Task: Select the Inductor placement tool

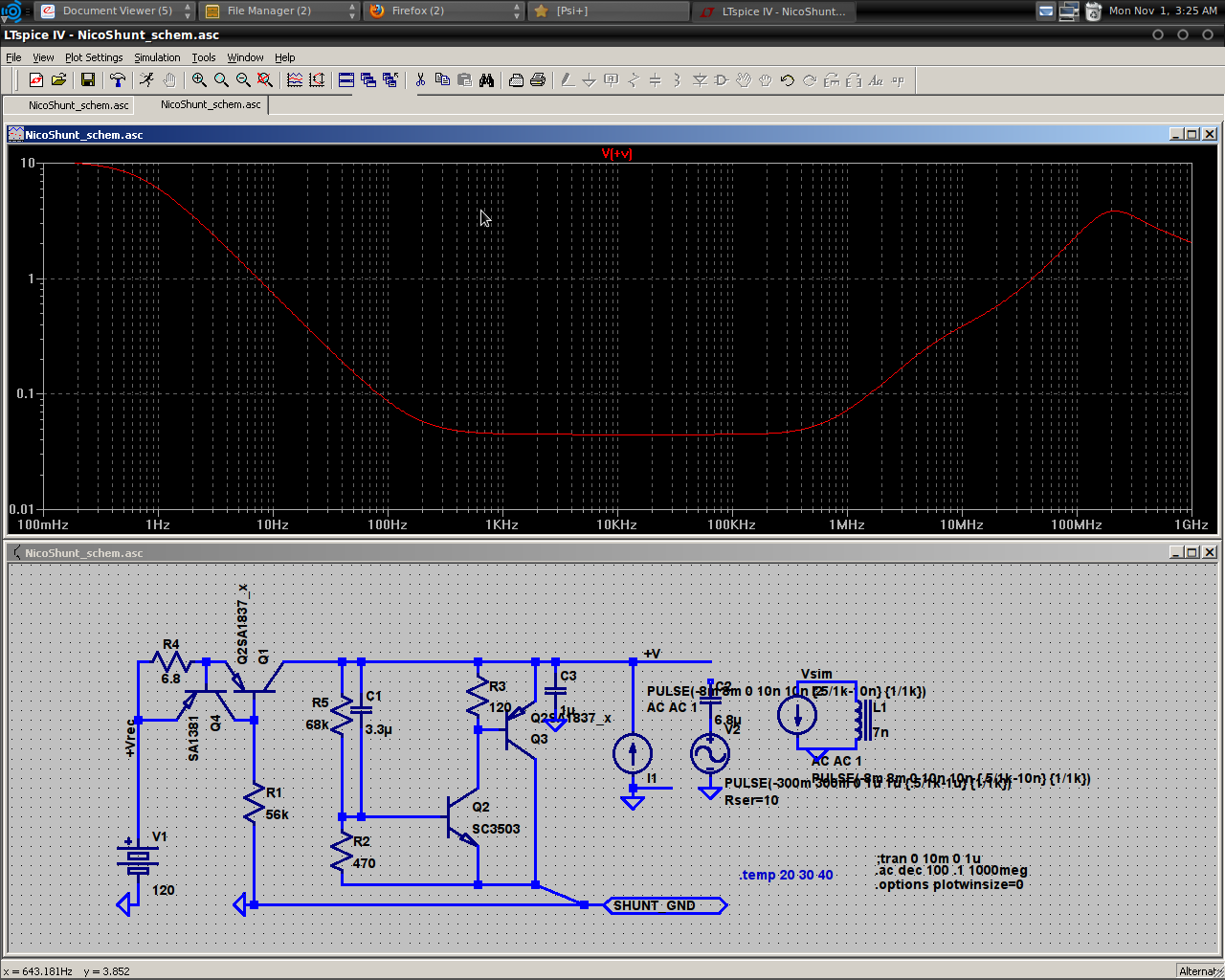Action: tap(678, 80)
